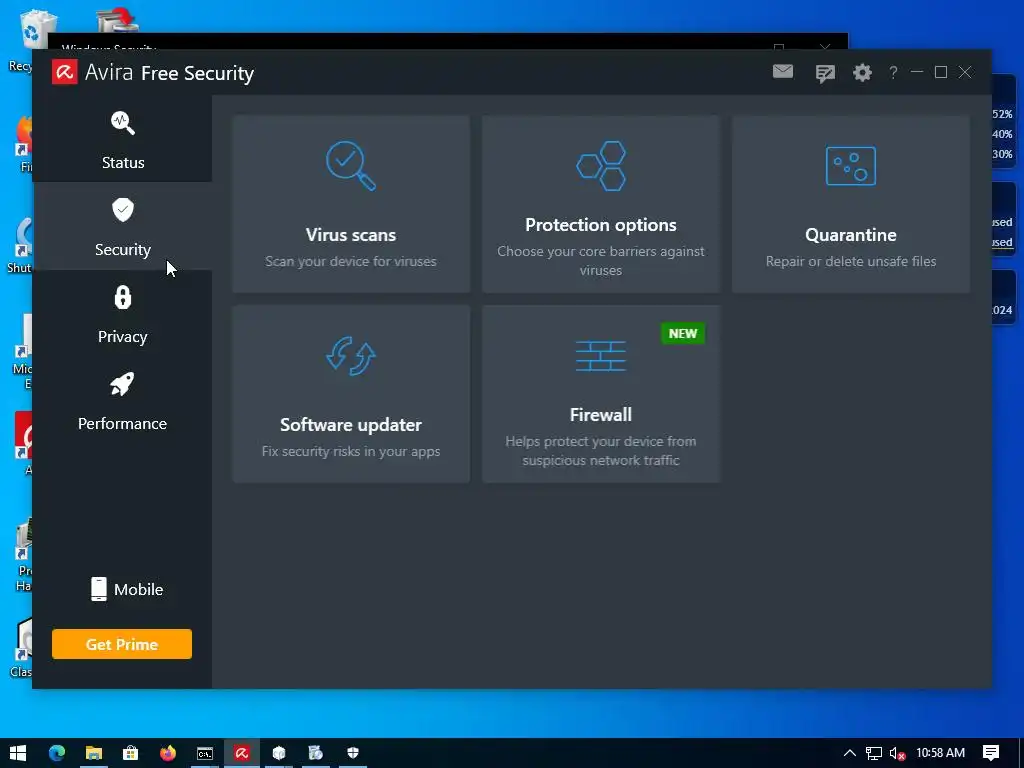Click the Mobile phone icon
This screenshot has width=1024, height=768.
pos(99,589)
